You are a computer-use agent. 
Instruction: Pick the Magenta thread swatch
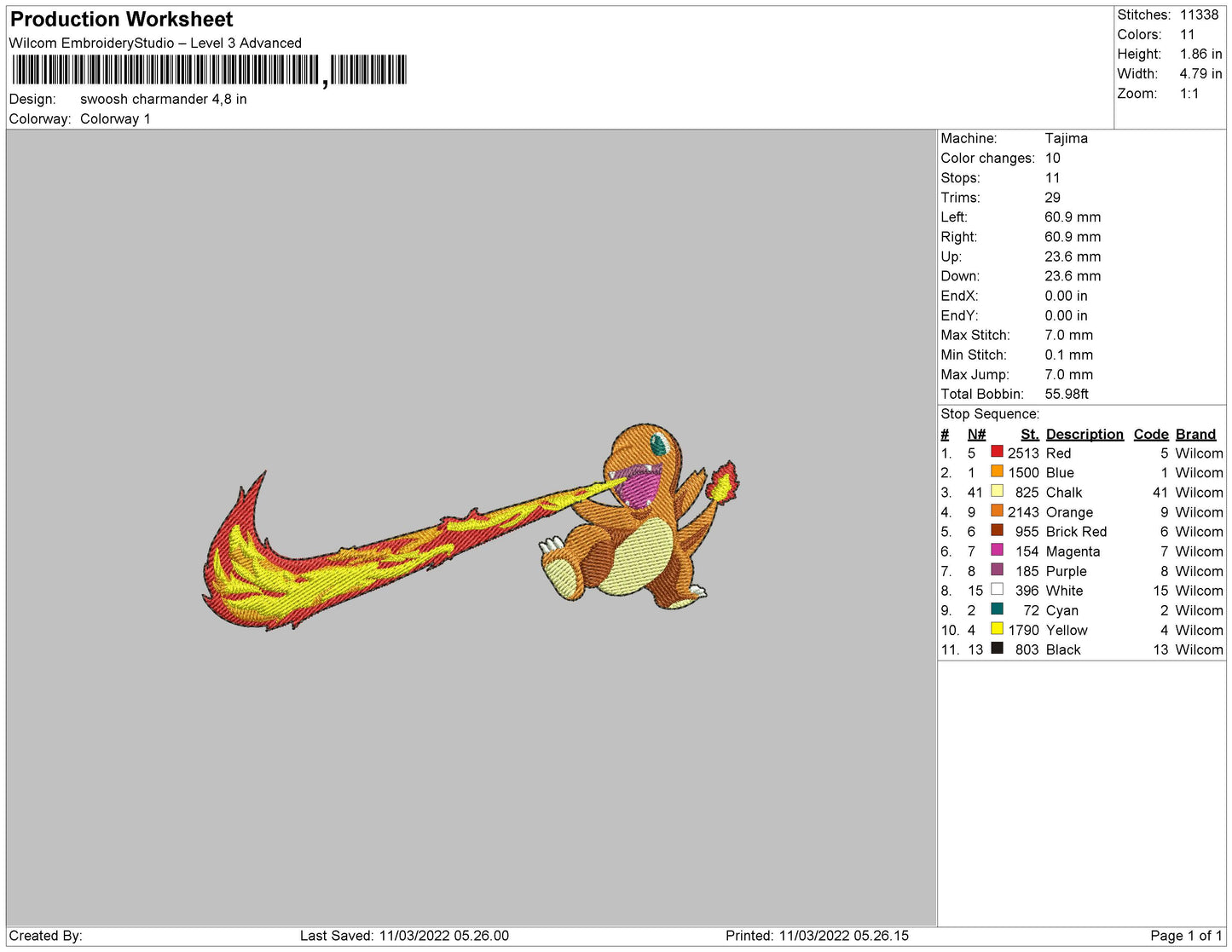pyautogui.click(x=997, y=550)
